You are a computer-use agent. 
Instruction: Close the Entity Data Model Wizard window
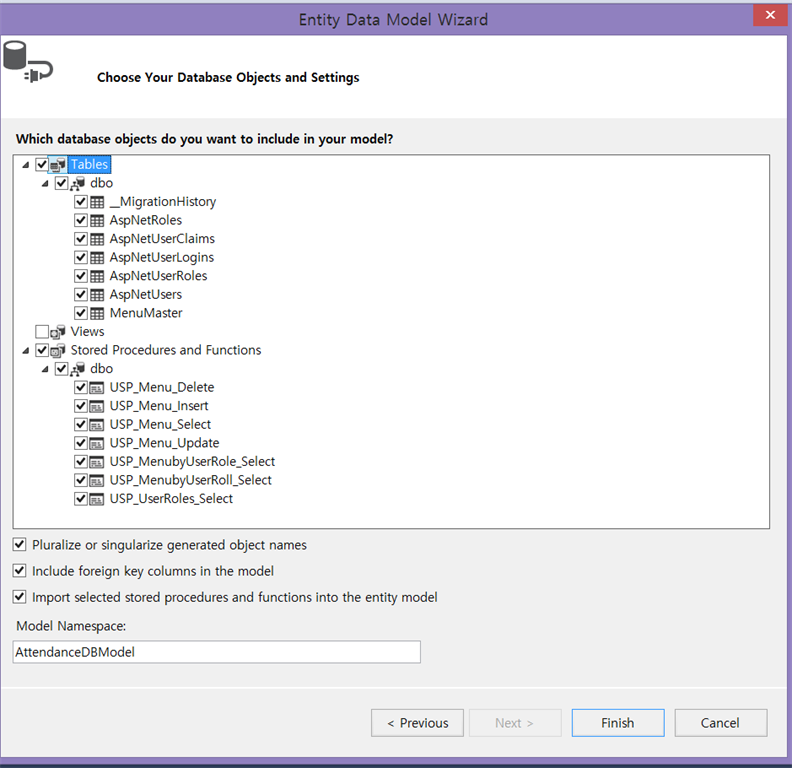[x=770, y=15]
